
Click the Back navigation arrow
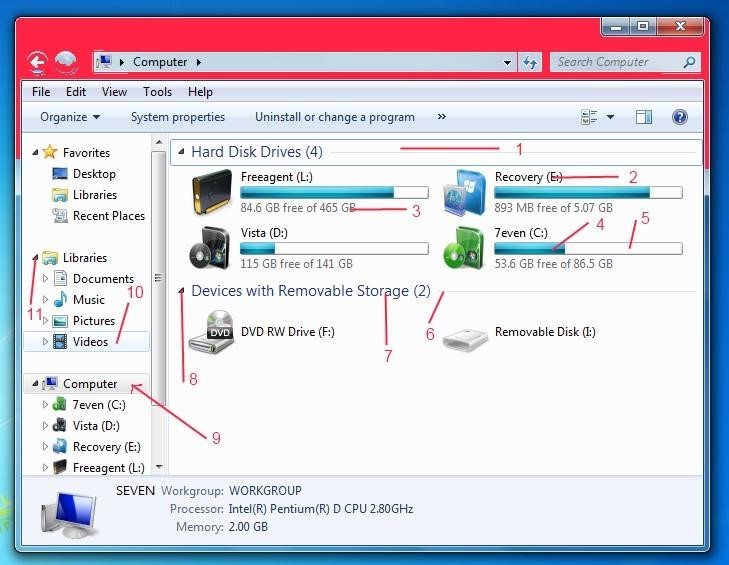[38, 62]
